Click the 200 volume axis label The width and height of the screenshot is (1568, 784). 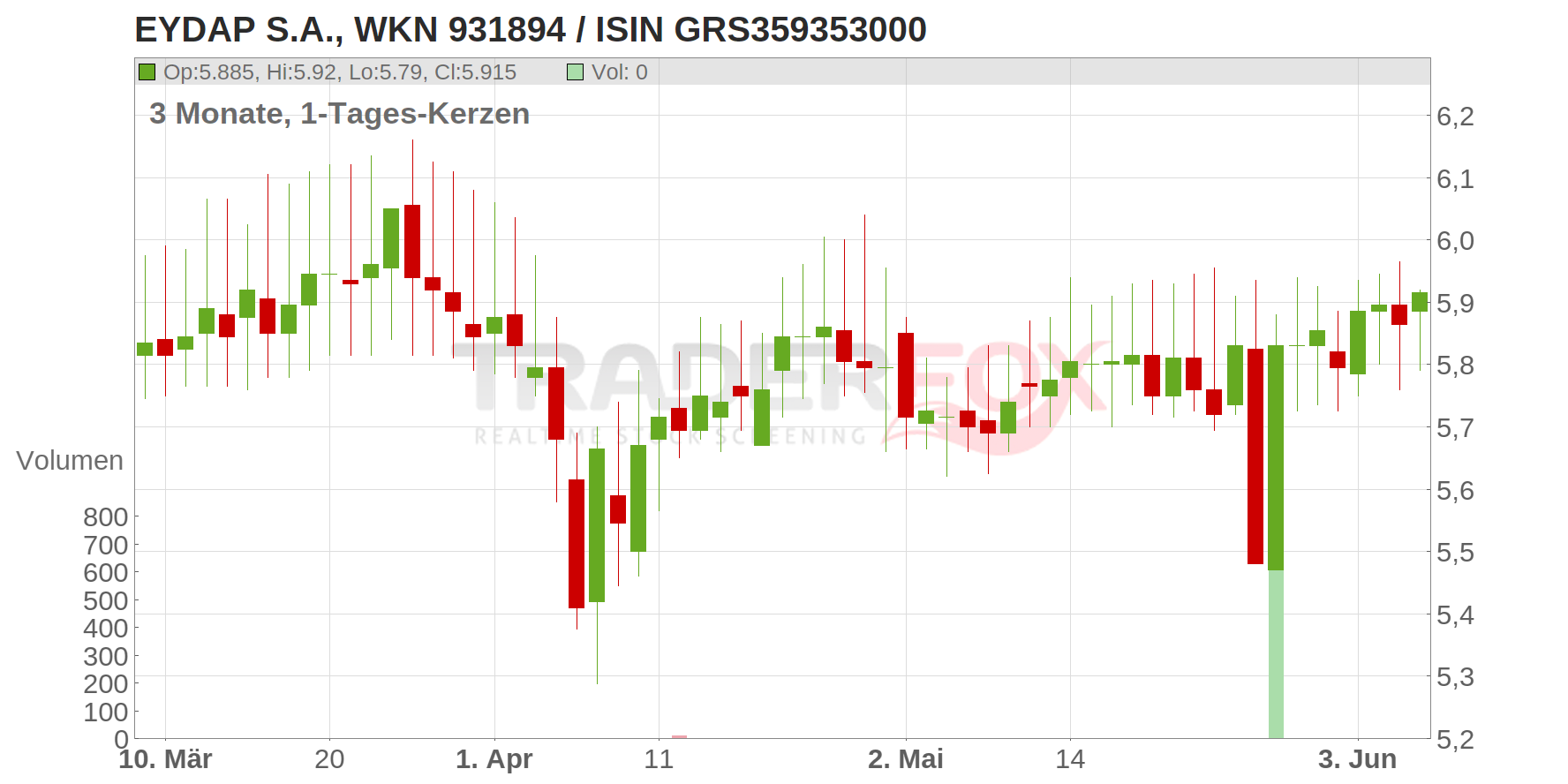[106, 684]
